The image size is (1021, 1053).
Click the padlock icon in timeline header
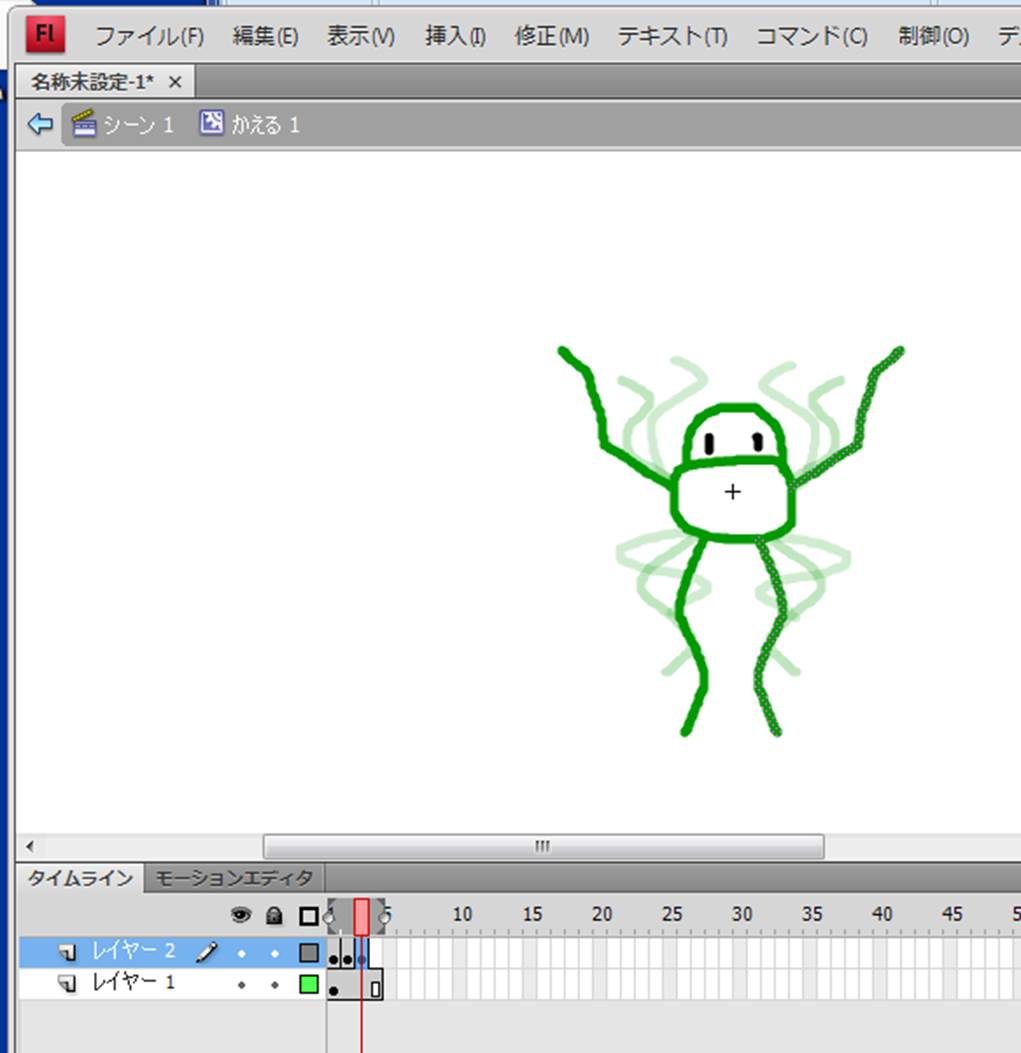point(274,915)
